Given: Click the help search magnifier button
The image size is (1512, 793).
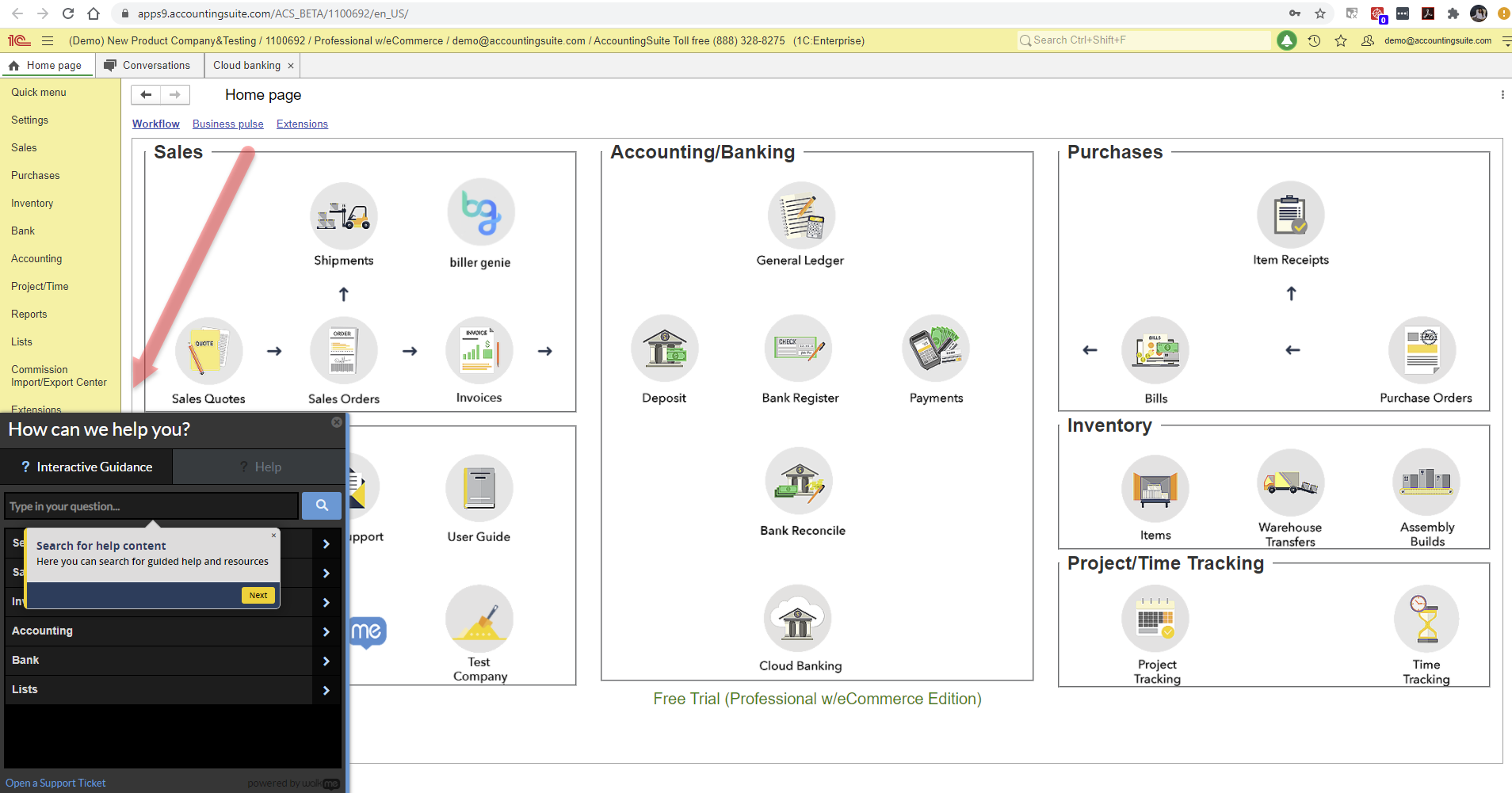Looking at the screenshot, I should click(x=322, y=505).
